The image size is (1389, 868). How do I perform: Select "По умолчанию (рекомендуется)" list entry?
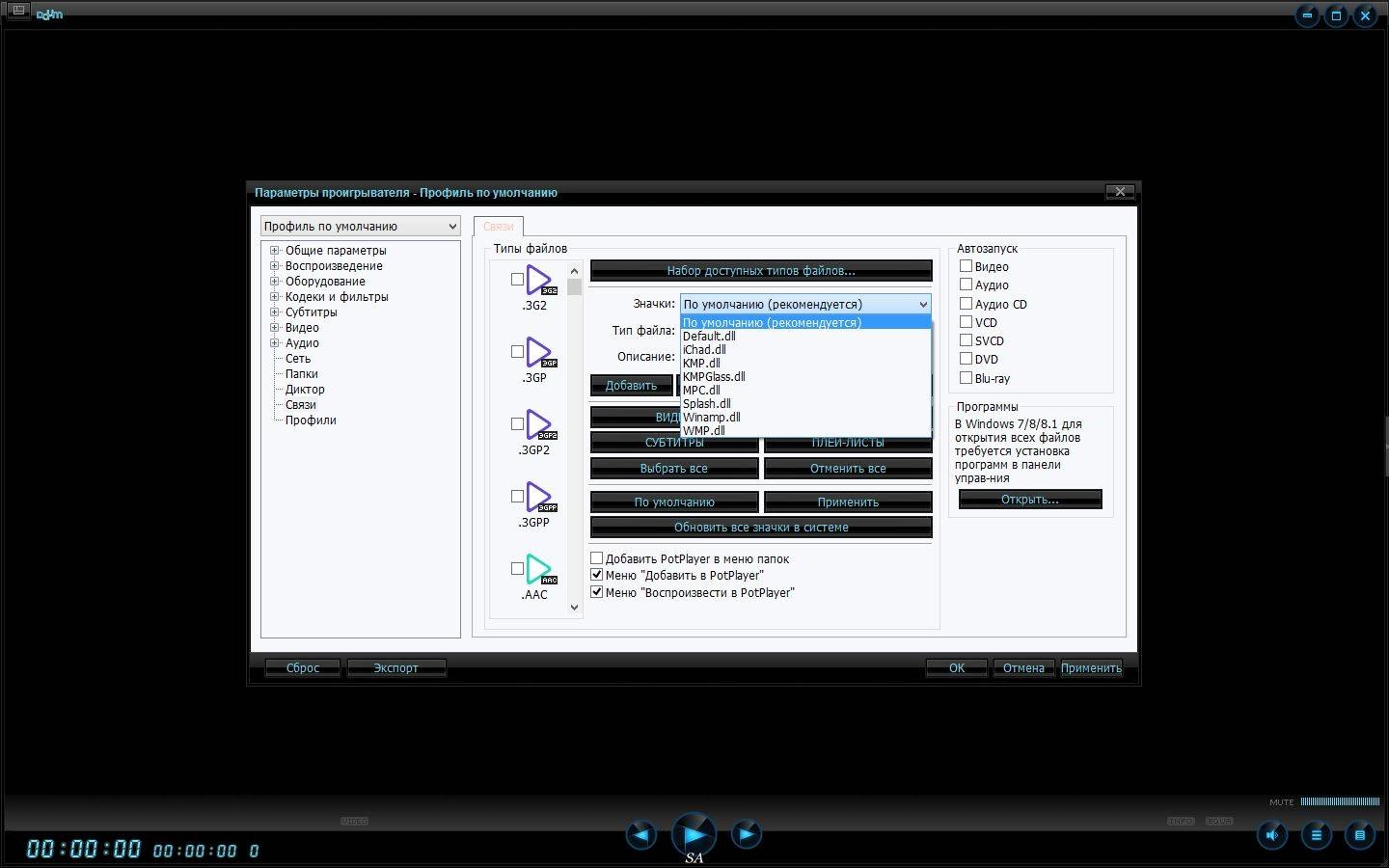pyautogui.click(x=805, y=323)
